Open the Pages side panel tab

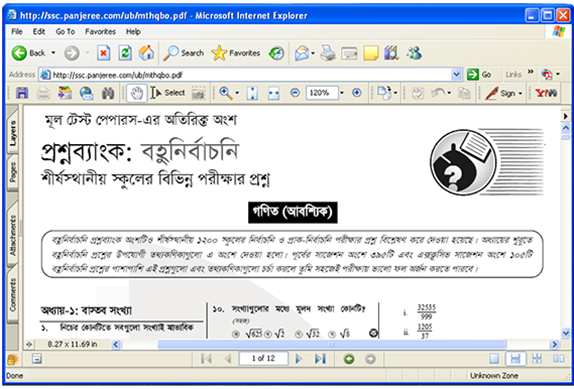click(12, 173)
